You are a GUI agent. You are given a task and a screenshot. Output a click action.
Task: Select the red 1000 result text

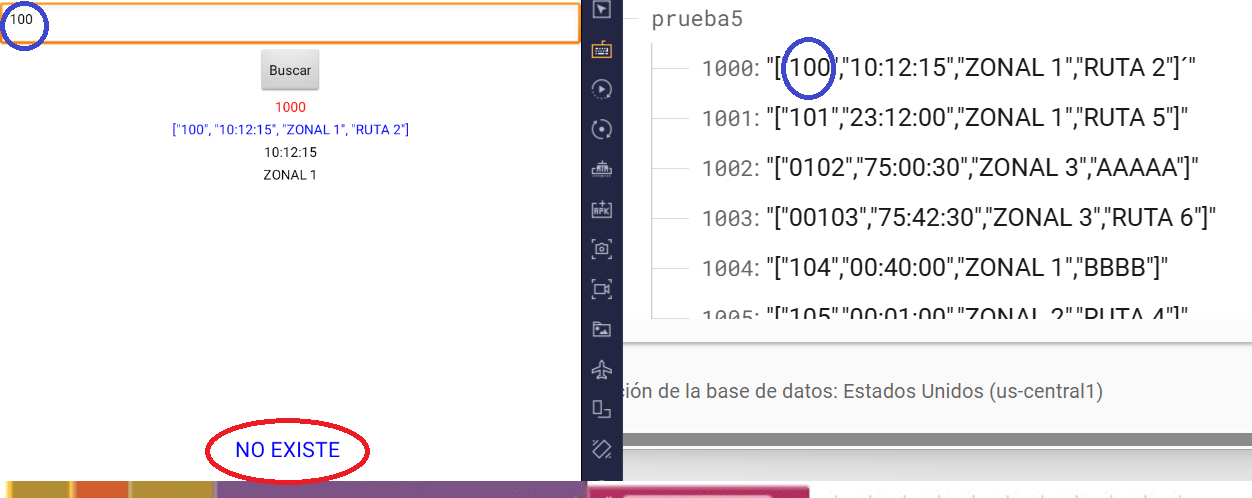click(290, 107)
